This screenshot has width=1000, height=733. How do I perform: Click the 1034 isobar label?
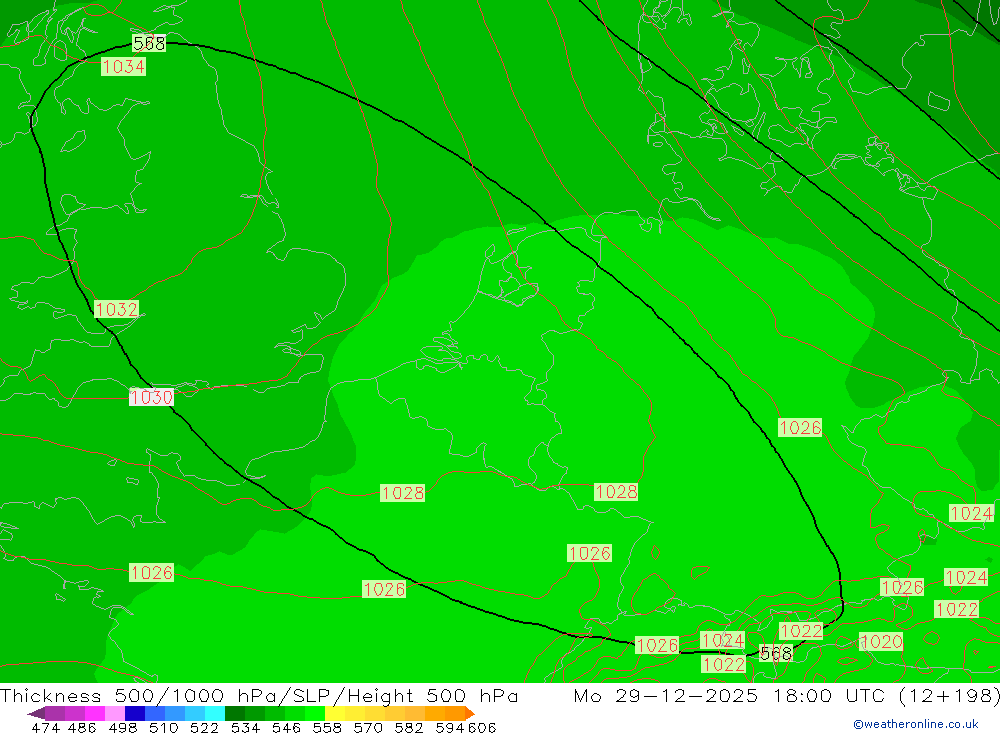(x=124, y=66)
